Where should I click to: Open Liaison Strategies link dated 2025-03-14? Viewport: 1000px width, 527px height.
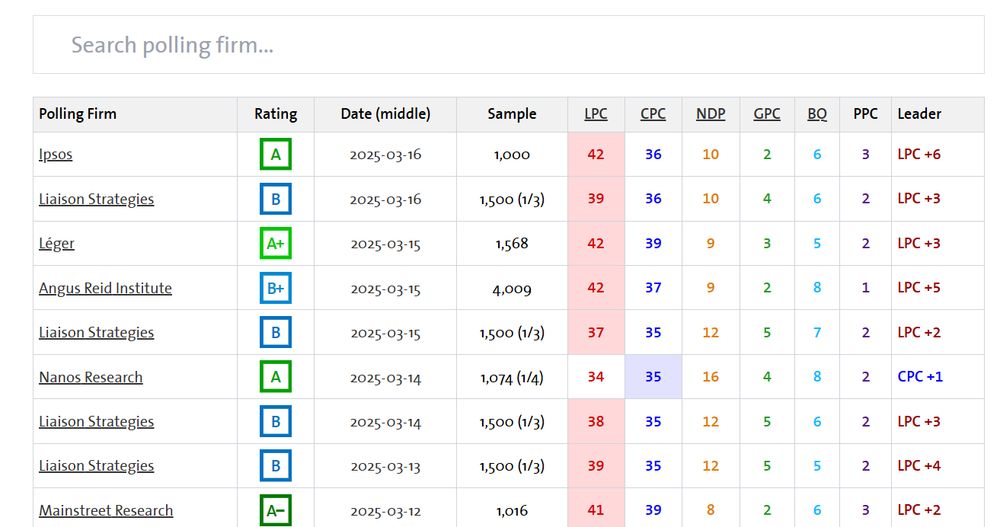coord(96,422)
